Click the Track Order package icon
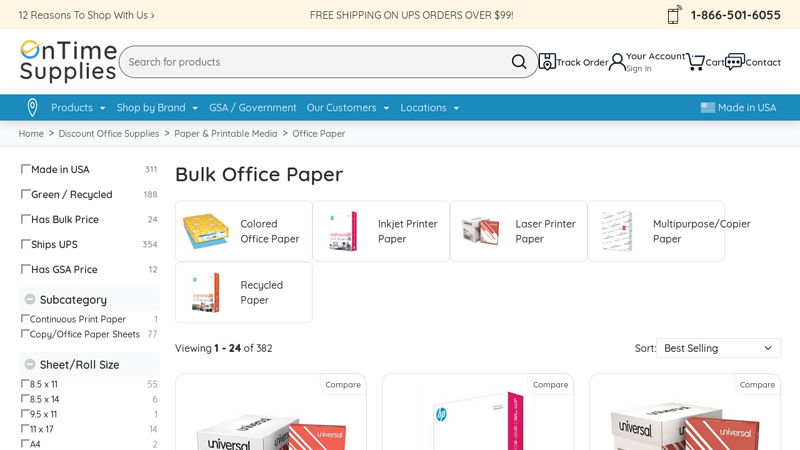 tap(547, 62)
